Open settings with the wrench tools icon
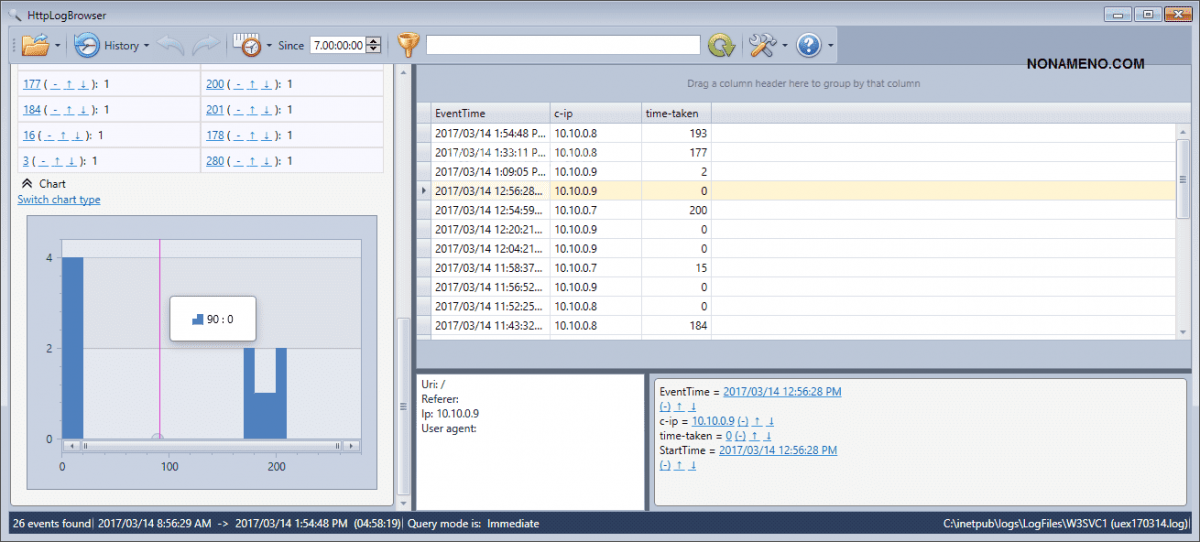The height and width of the screenshot is (542, 1200). [x=762, y=45]
